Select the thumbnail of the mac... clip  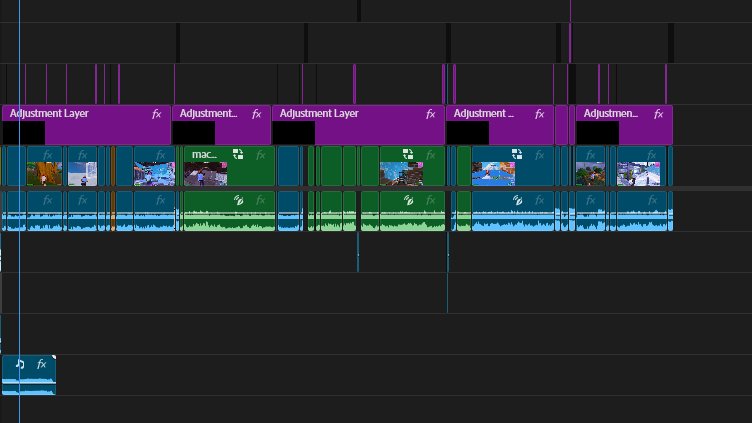point(205,174)
